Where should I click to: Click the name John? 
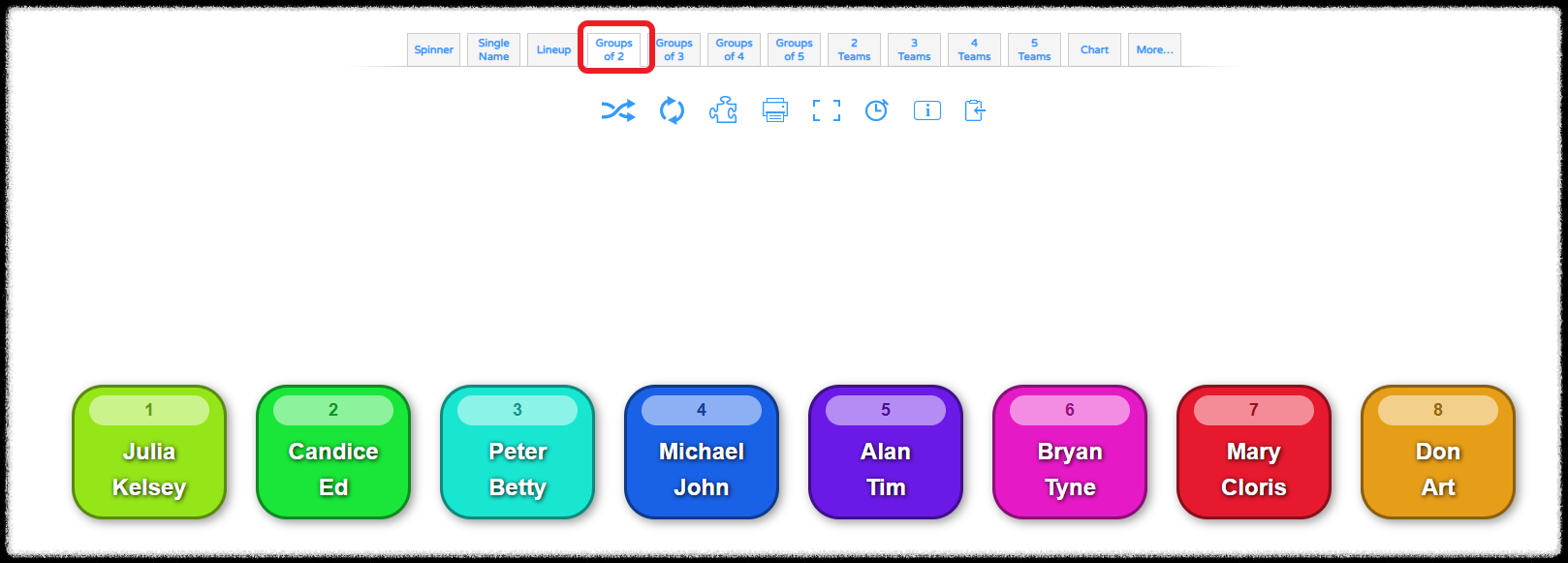pos(702,487)
